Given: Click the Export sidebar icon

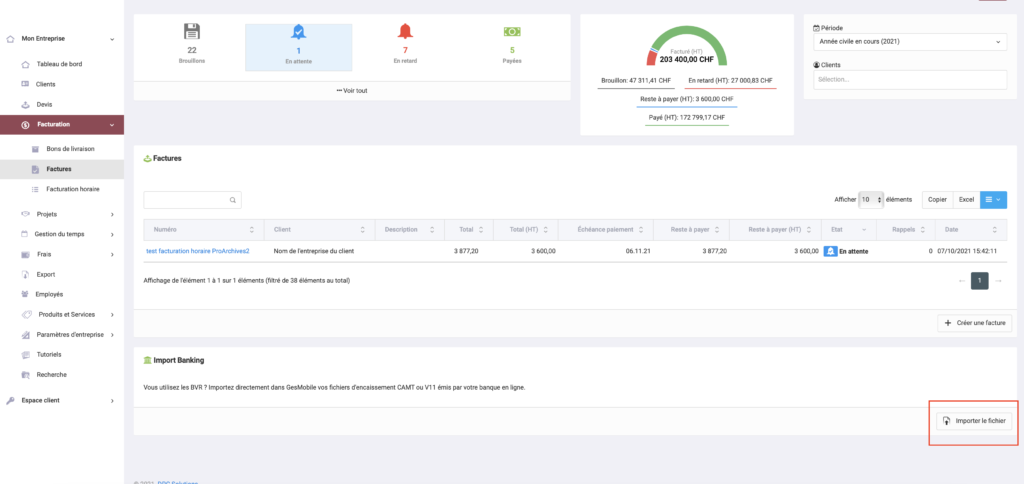Looking at the screenshot, I should (25, 274).
